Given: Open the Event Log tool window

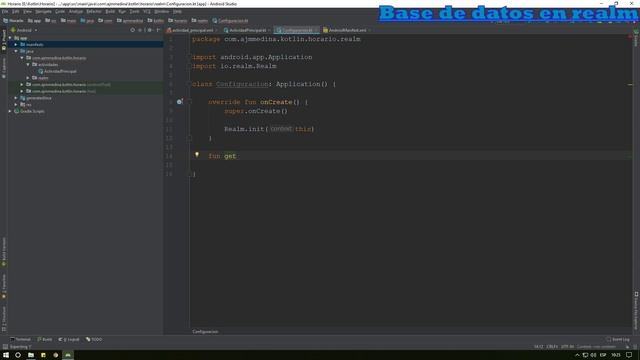Looking at the screenshot, I should 618,339.
